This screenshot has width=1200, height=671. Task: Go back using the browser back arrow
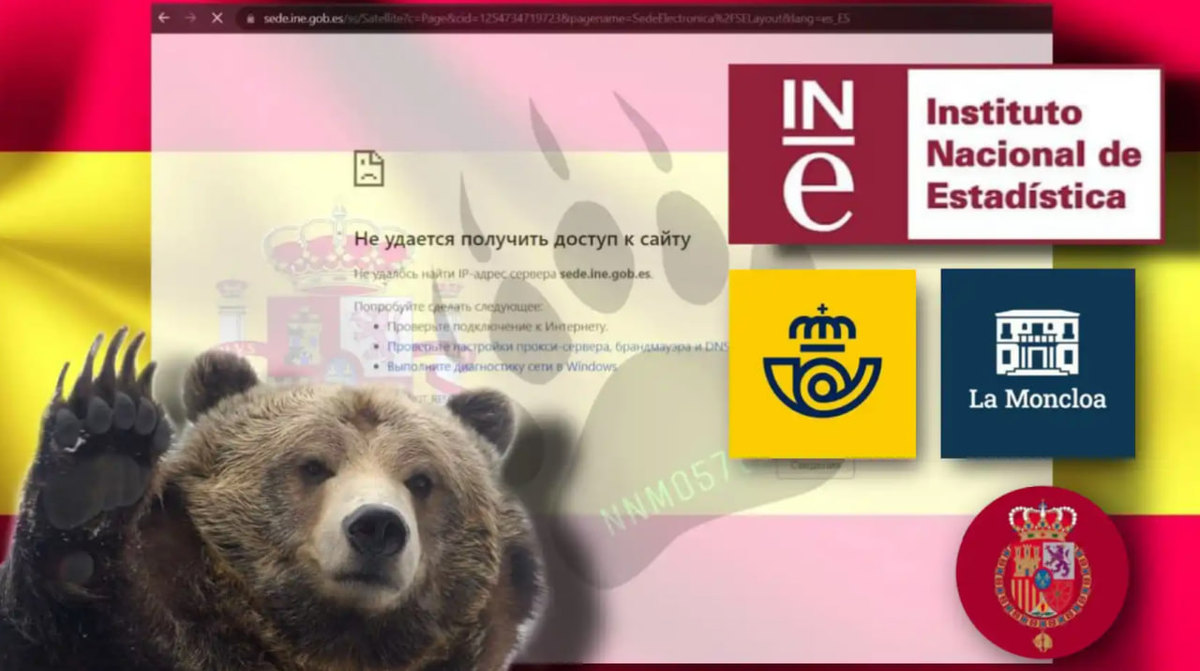pos(164,18)
